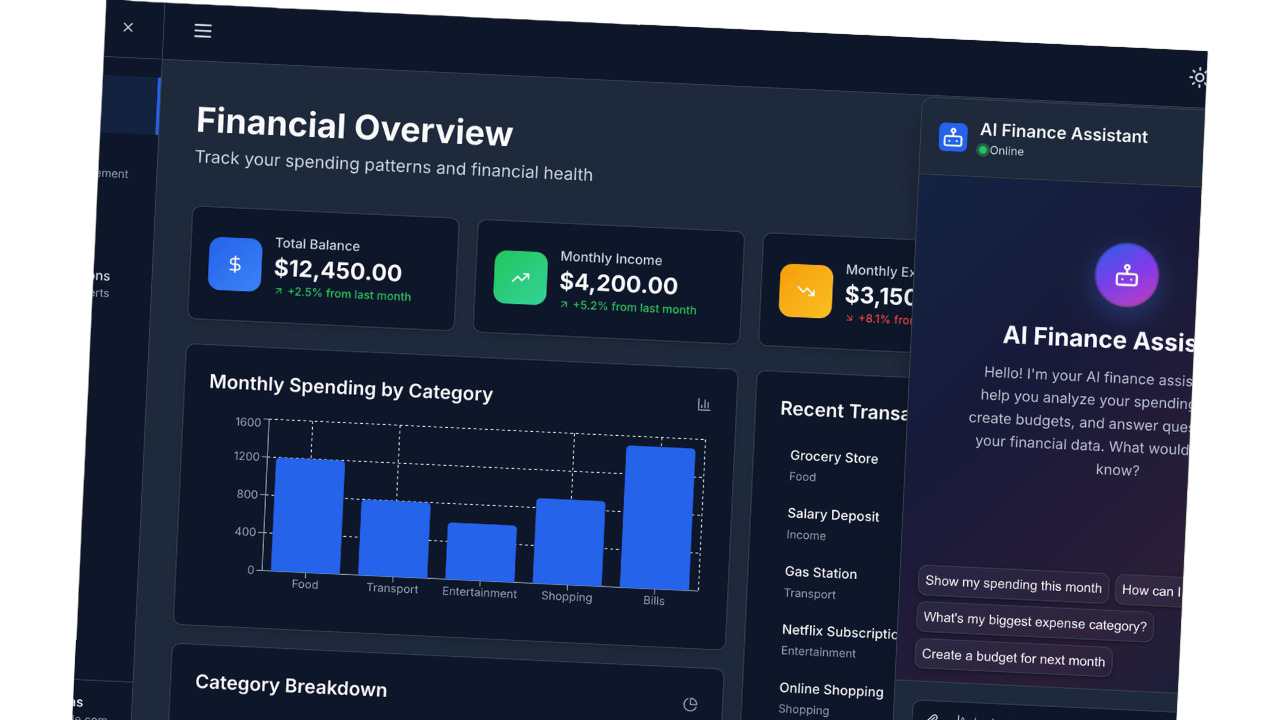Toggle the light theme with the sun icon
The image size is (1280, 720).
coord(1198,77)
